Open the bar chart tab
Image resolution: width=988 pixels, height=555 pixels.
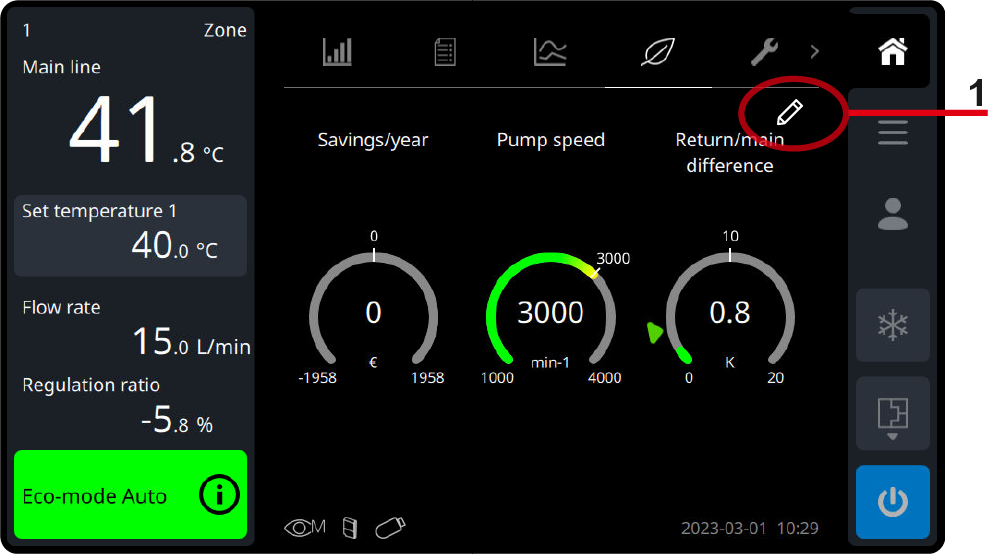[337, 52]
